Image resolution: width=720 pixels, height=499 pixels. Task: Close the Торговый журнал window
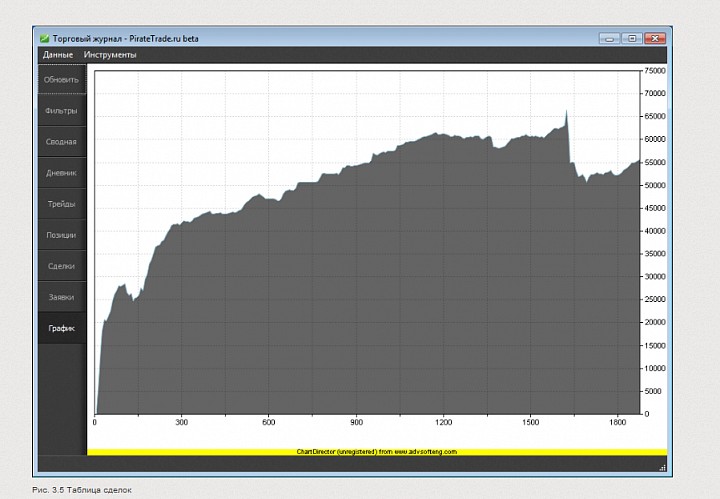point(655,39)
